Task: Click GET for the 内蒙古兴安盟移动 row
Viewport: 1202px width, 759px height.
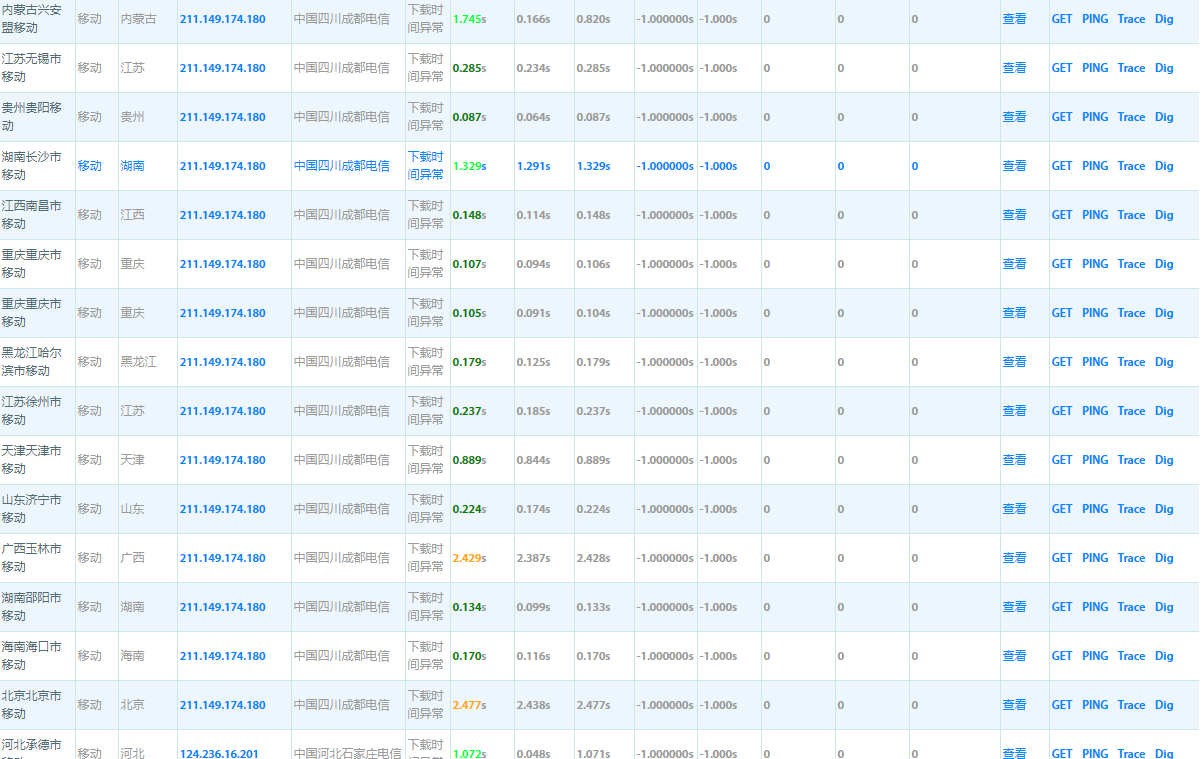Action: pyautogui.click(x=1061, y=19)
